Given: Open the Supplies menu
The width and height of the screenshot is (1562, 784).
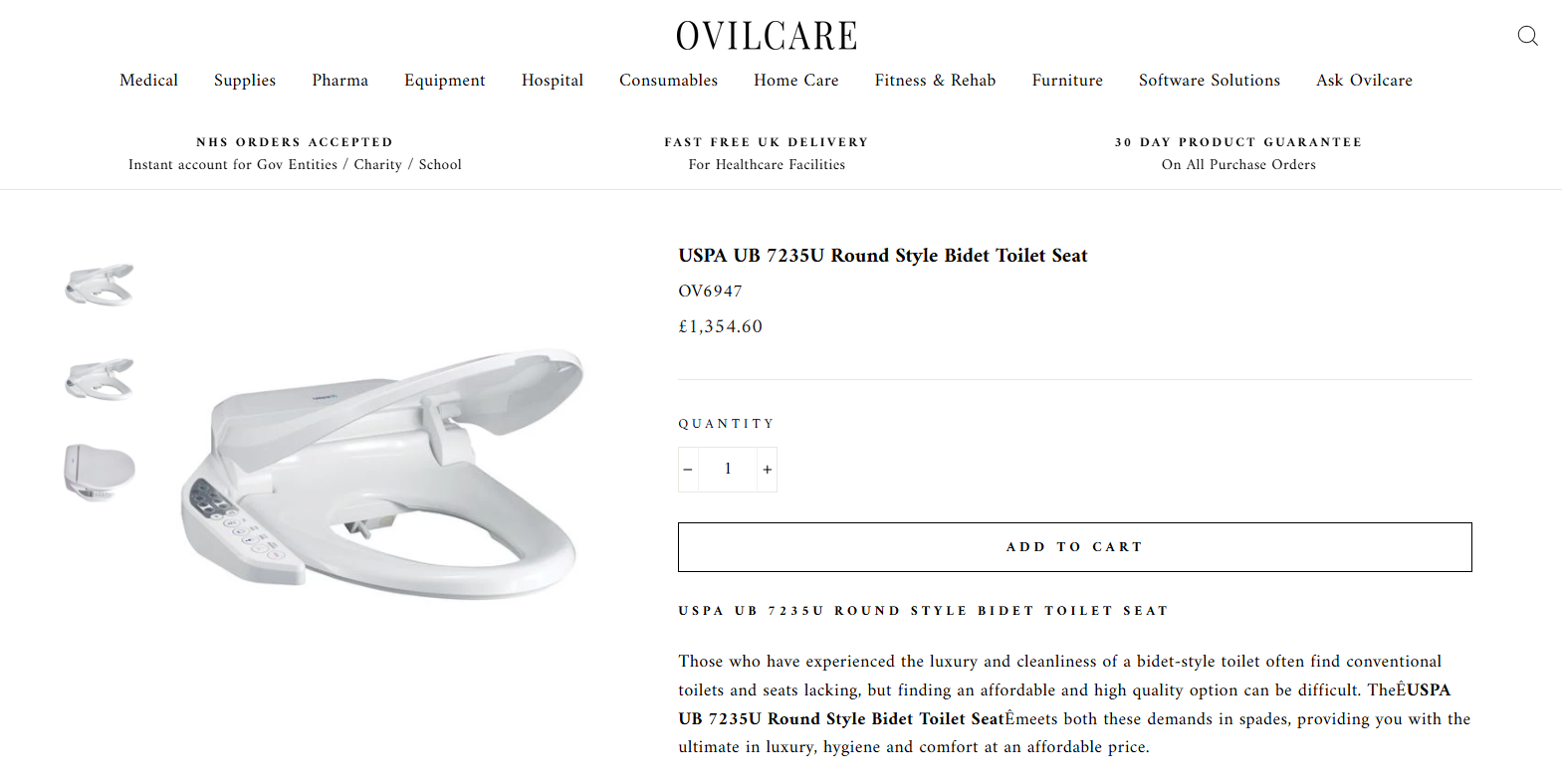Looking at the screenshot, I should pyautogui.click(x=245, y=81).
